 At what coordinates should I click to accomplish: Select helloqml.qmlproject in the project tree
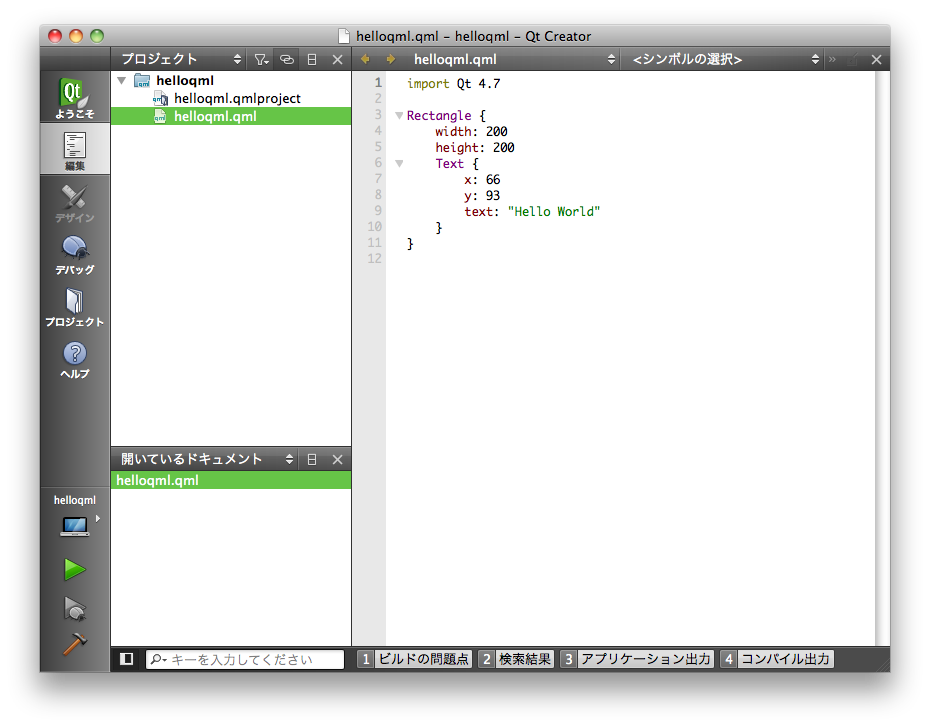click(237, 99)
